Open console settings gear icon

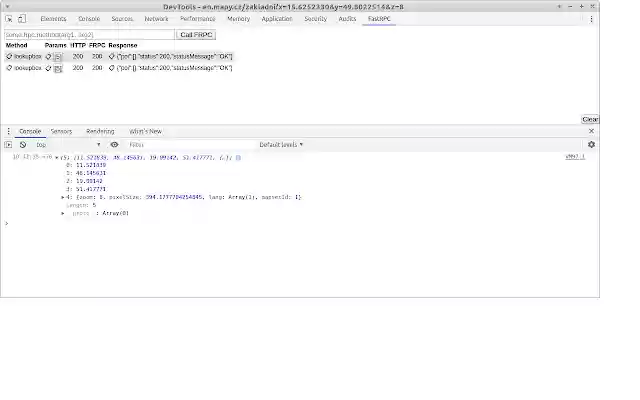point(591,144)
